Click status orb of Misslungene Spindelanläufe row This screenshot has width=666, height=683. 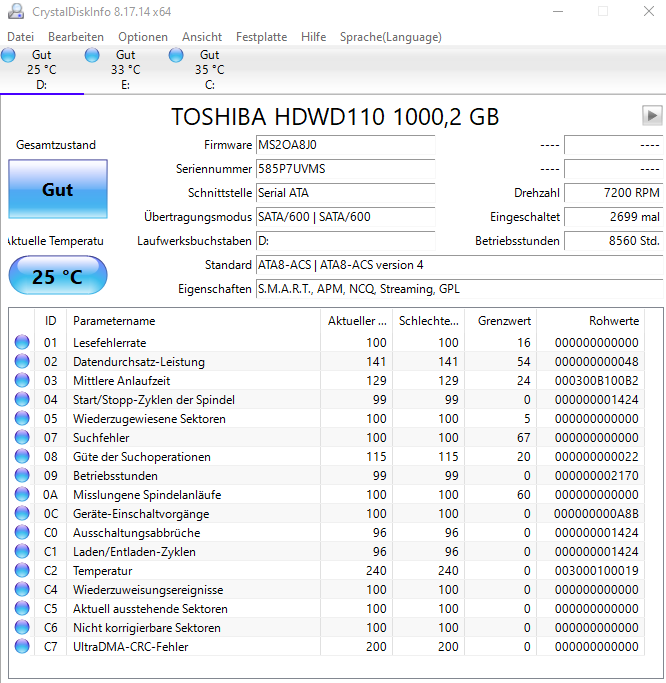coord(22,494)
